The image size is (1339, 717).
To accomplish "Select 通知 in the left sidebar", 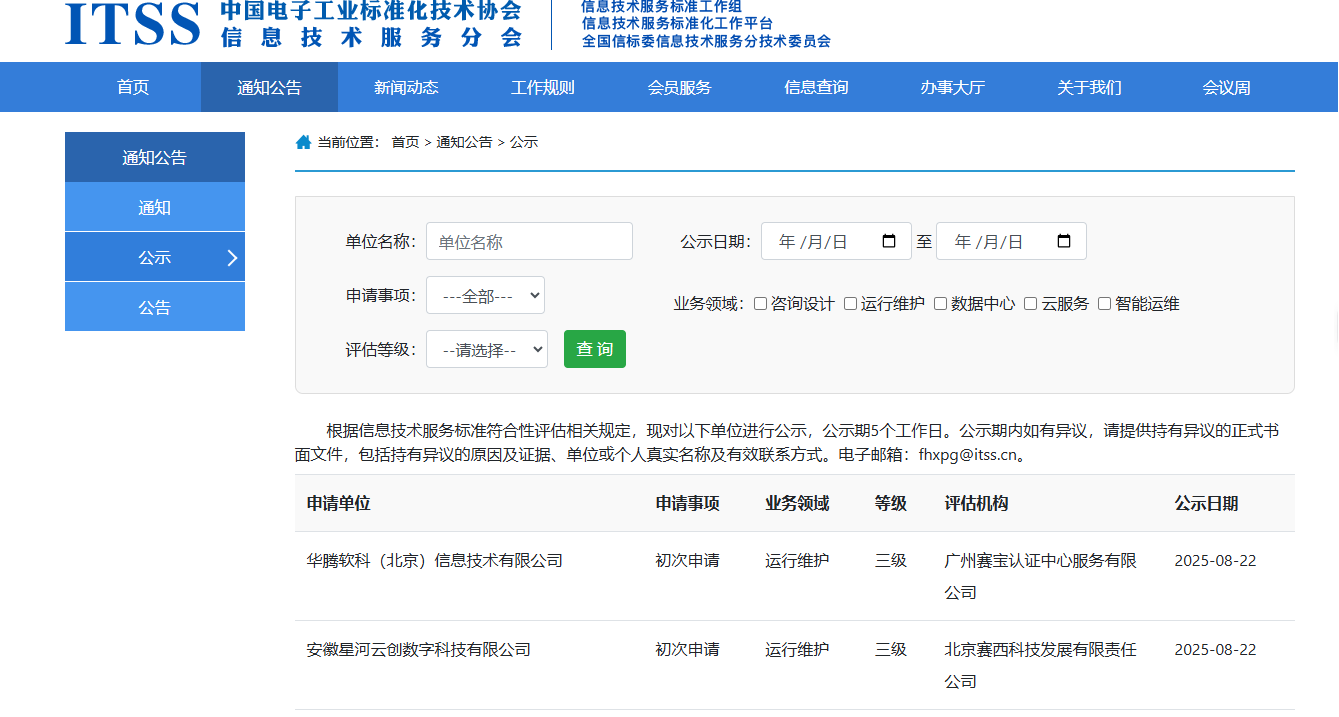I will (155, 207).
